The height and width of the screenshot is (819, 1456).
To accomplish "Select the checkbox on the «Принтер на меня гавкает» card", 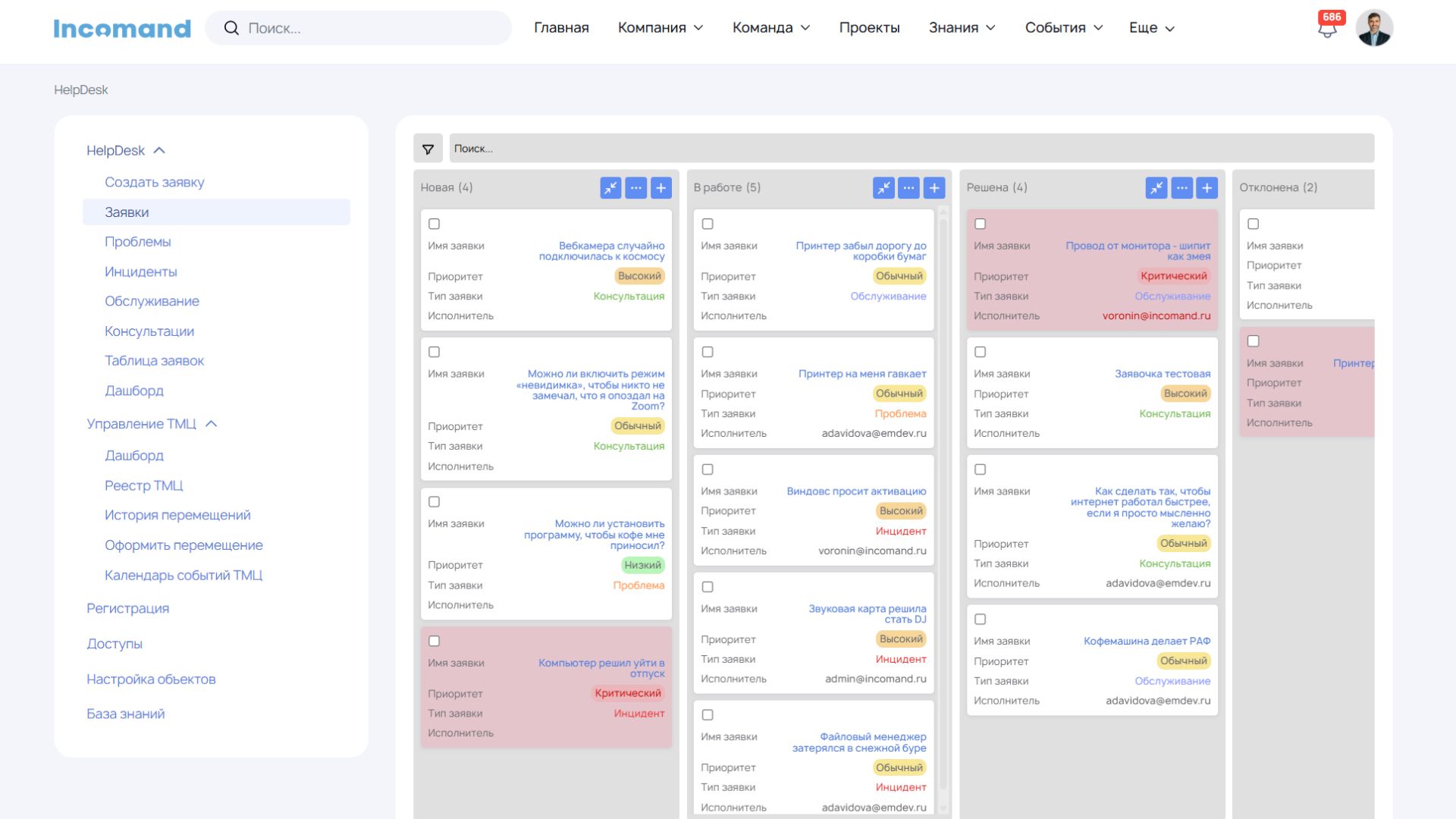I will pos(707,352).
